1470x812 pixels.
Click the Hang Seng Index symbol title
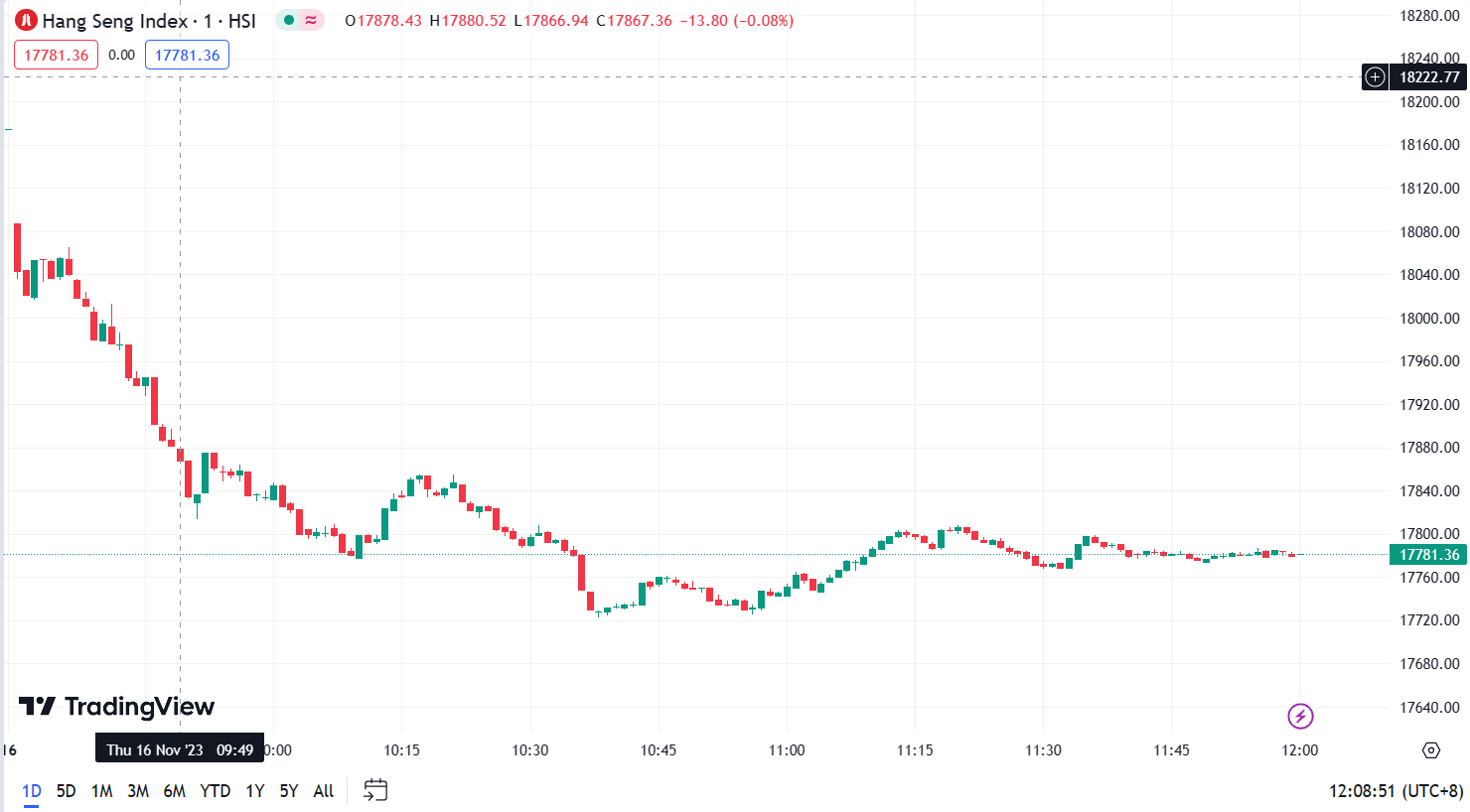(x=149, y=21)
